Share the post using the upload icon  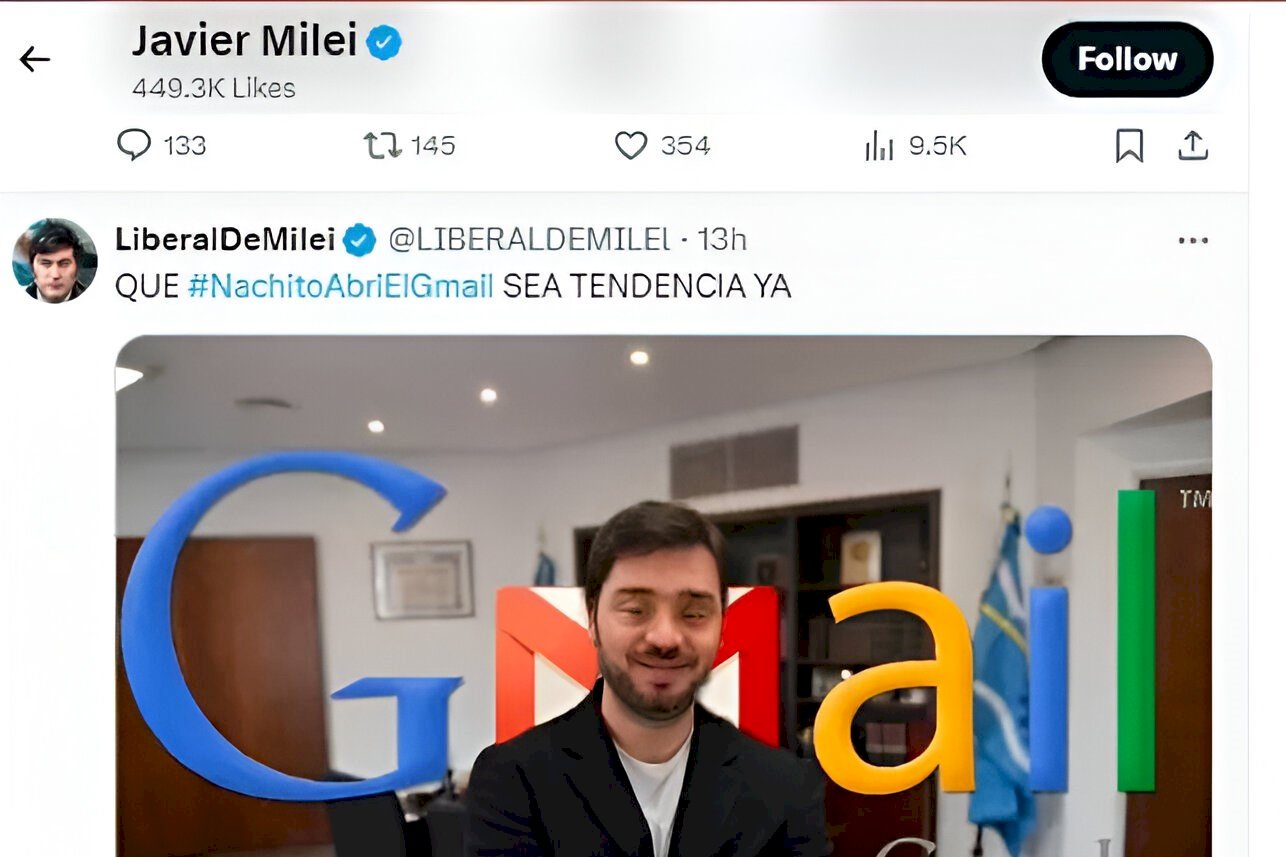coord(1192,146)
